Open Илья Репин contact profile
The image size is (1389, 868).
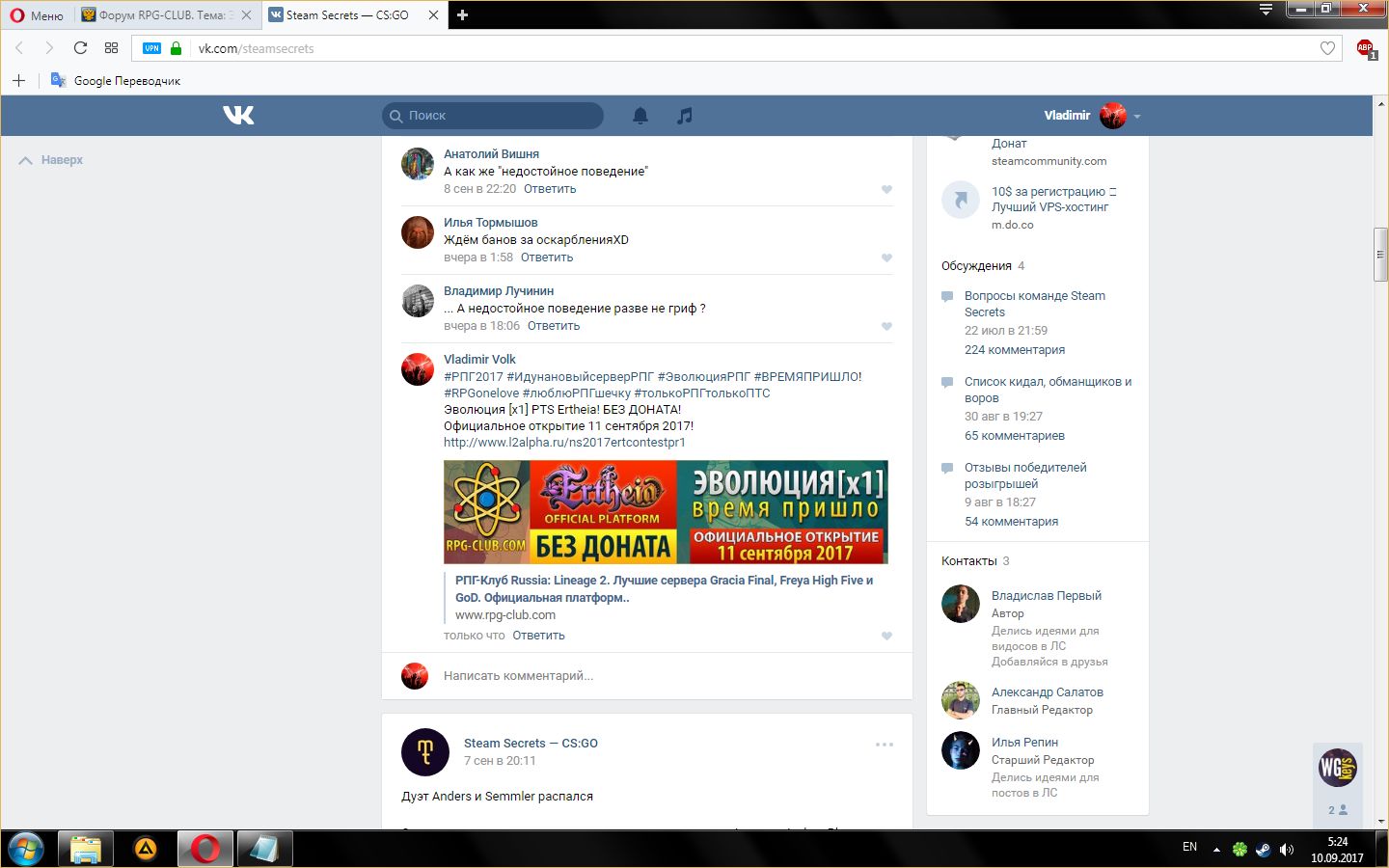coord(1025,743)
